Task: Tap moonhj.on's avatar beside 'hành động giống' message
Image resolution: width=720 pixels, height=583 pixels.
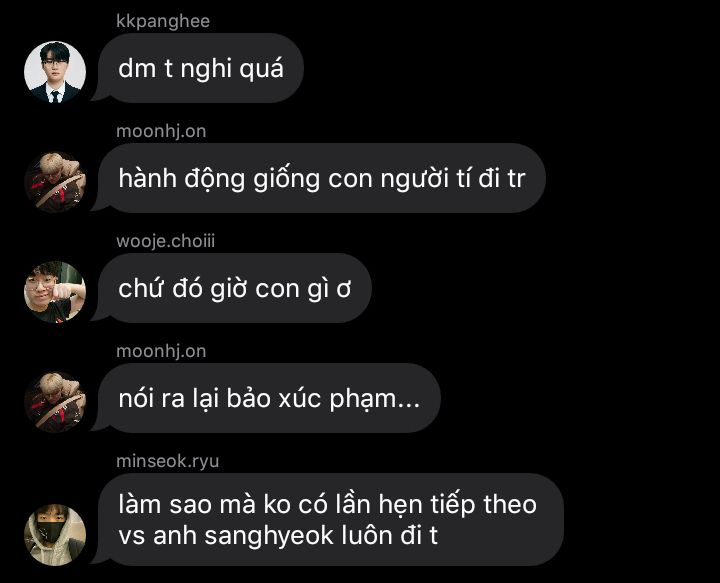Action: pyautogui.click(x=55, y=182)
